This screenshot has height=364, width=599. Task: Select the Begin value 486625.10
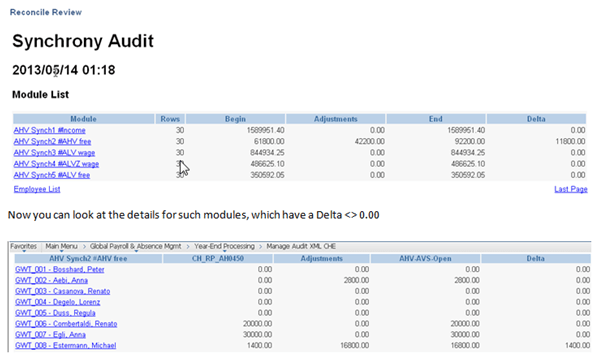click(267, 164)
